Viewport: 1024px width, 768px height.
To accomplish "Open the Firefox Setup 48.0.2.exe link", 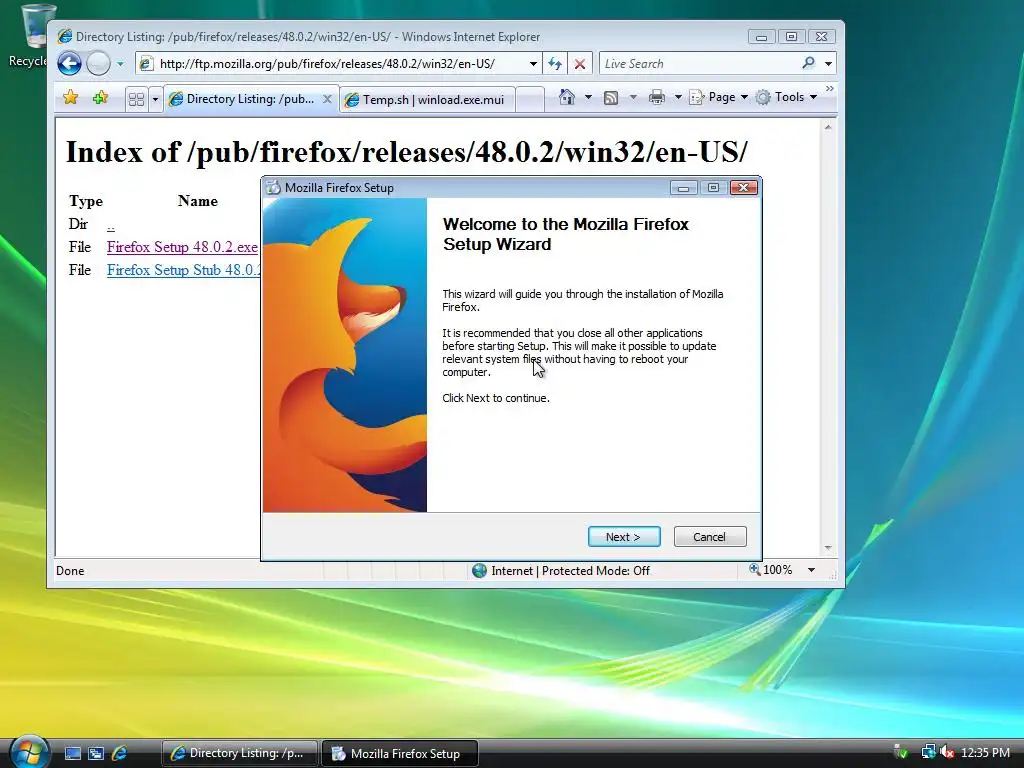I will (182, 247).
